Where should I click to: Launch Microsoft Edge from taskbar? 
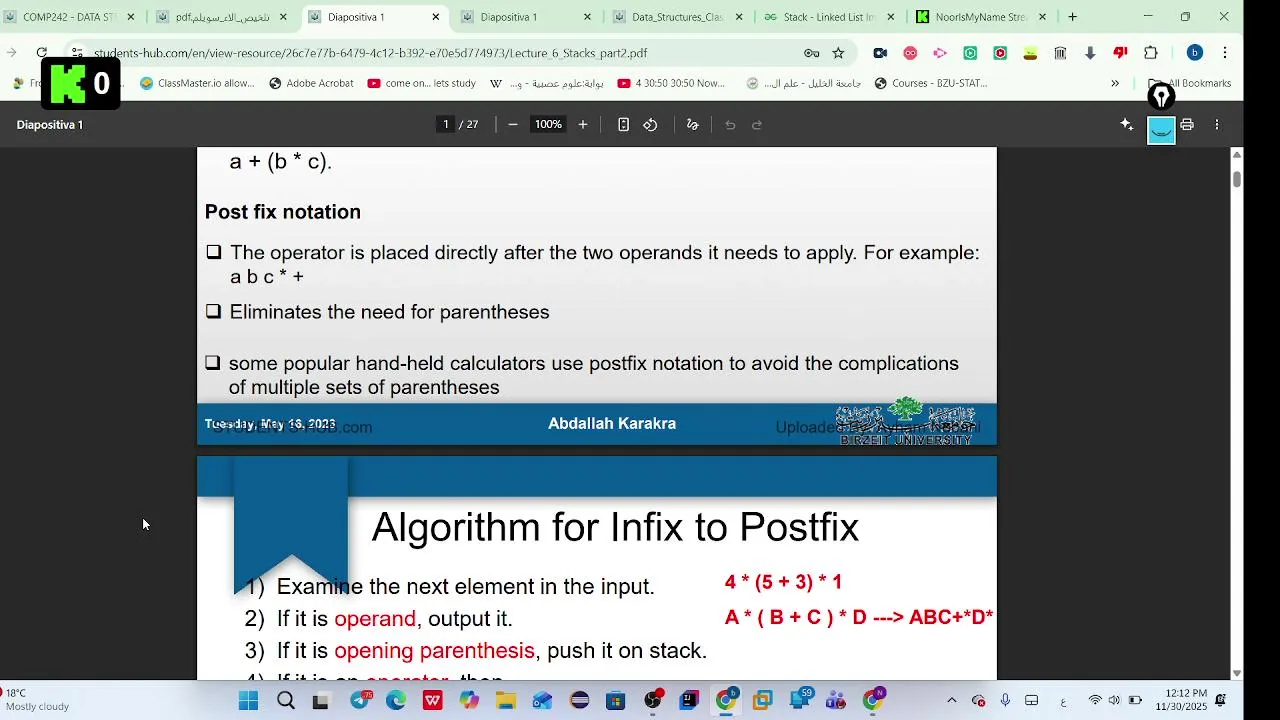[x=396, y=701]
